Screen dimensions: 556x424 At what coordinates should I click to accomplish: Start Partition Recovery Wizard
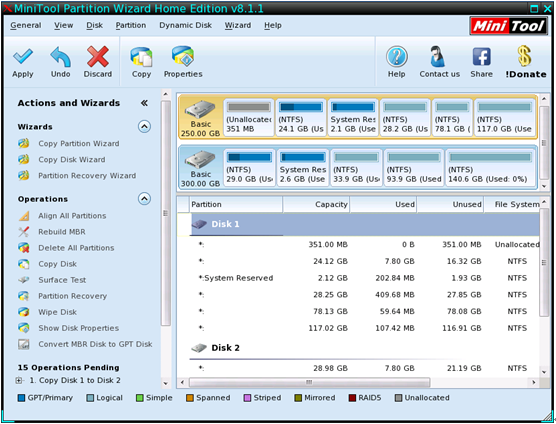click(87, 175)
